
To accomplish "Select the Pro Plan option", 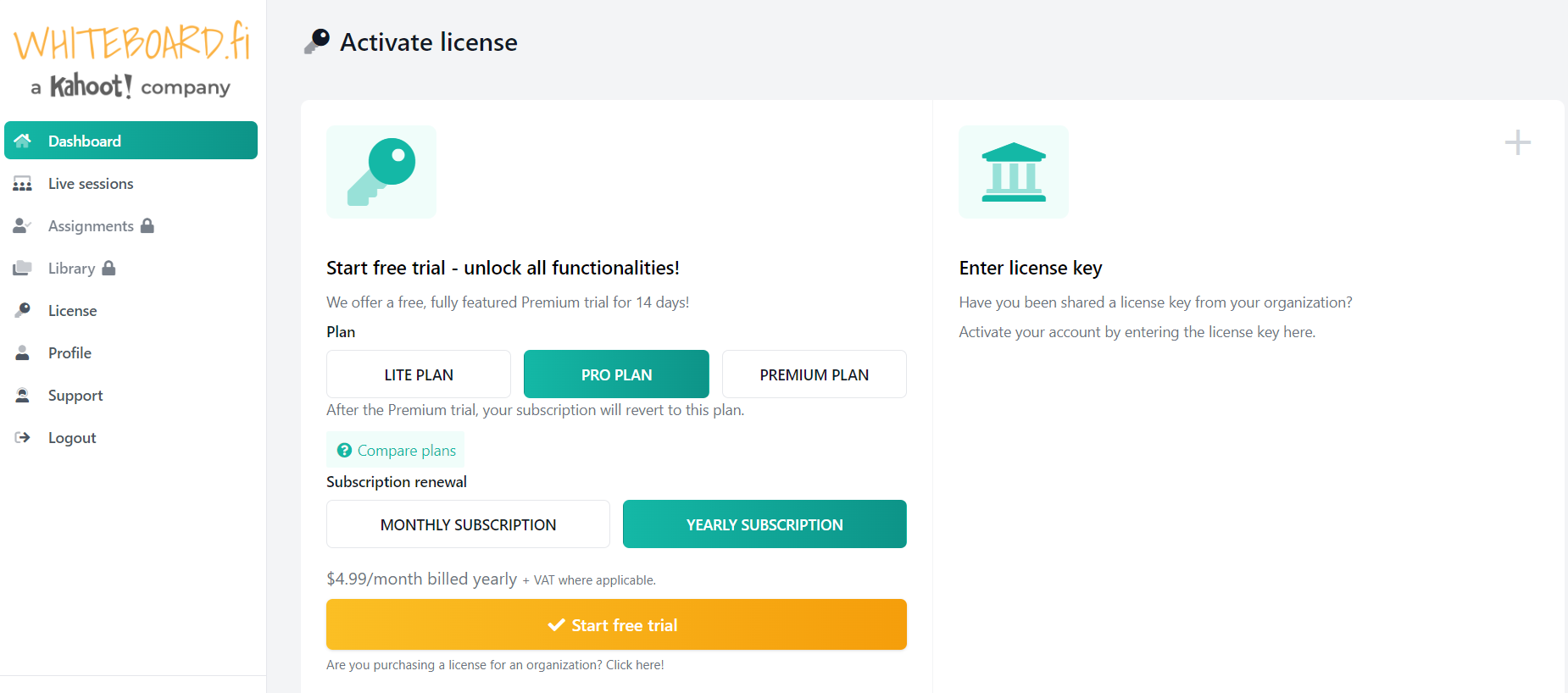I will [x=616, y=374].
